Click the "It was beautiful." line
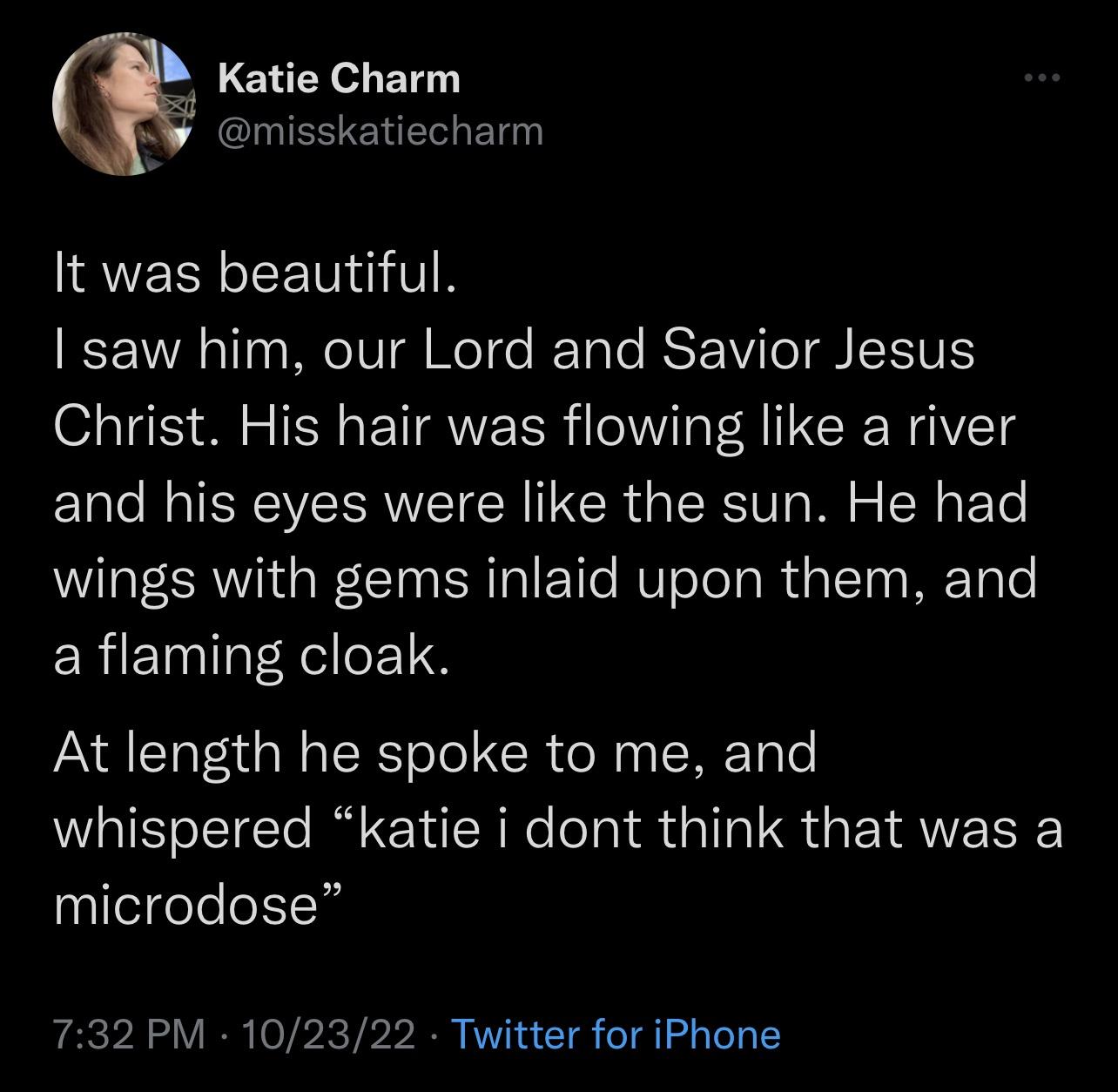This screenshot has height=1092, width=1118. (254, 275)
